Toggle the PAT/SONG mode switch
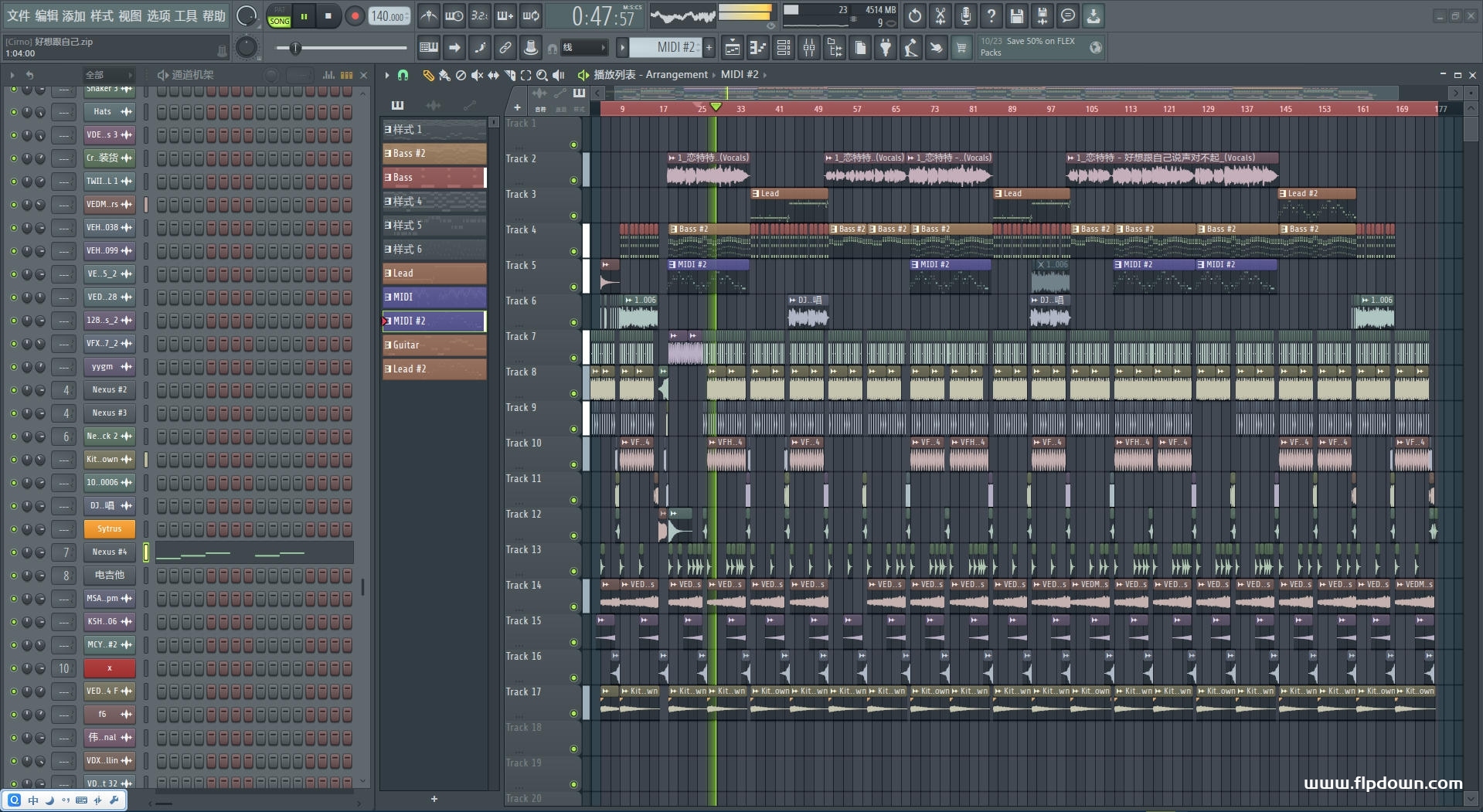The image size is (1483, 812). [279, 16]
